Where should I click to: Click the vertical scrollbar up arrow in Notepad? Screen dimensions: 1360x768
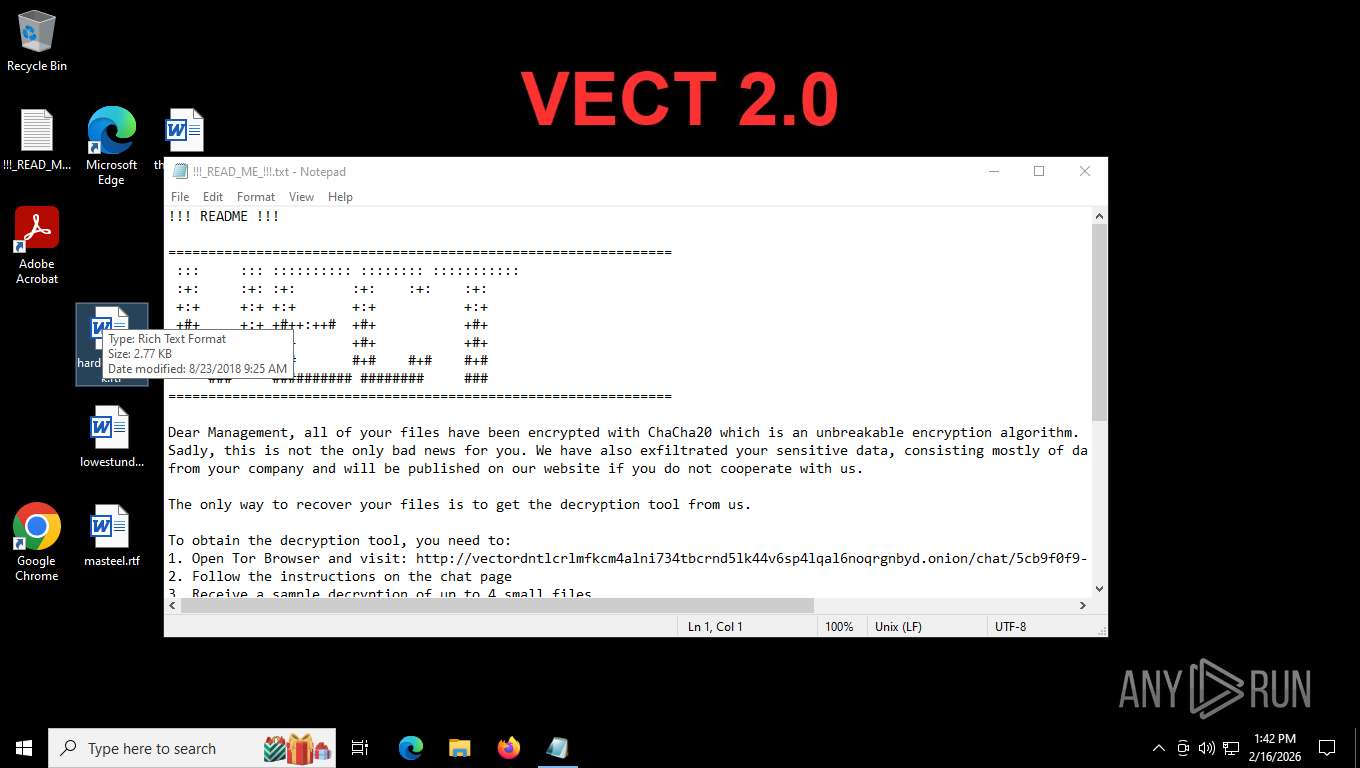click(x=1099, y=216)
